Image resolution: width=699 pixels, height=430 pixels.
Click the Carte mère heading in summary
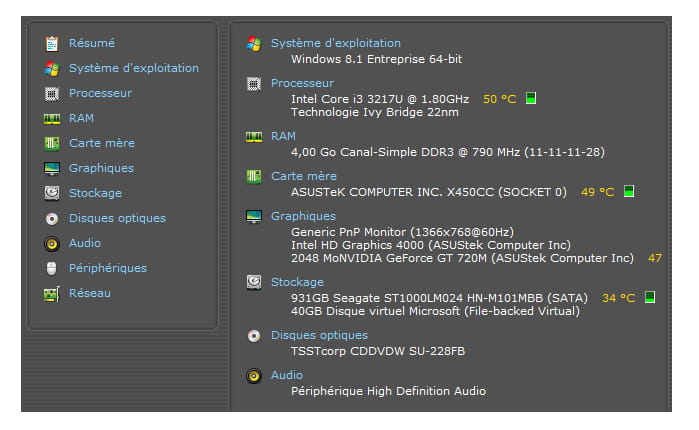click(x=303, y=176)
